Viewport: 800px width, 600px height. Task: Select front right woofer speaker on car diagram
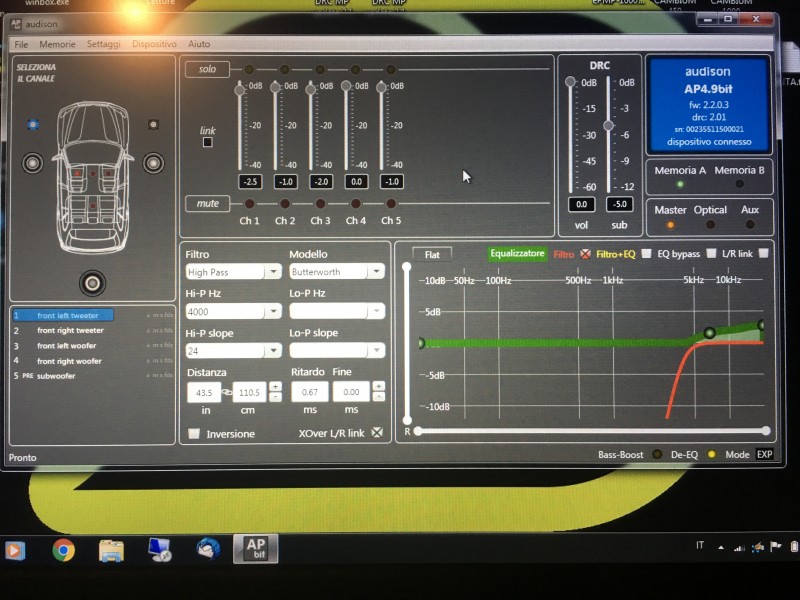tap(153, 163)
